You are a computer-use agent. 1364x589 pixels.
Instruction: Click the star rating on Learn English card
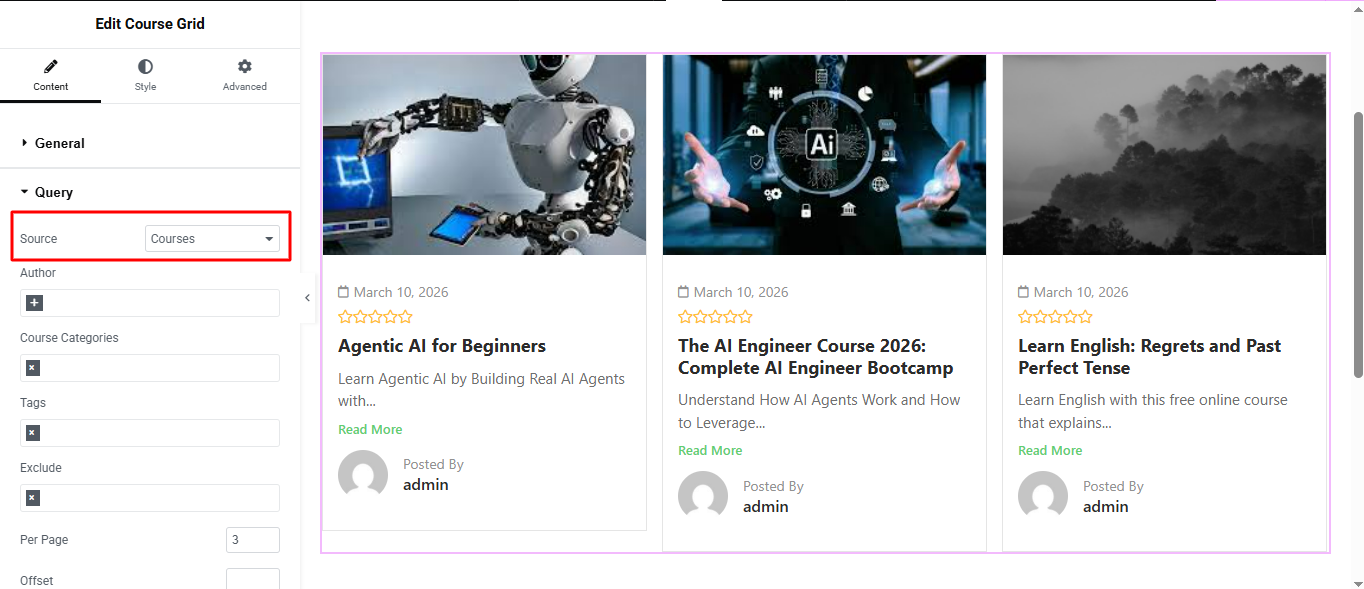click(x=1055, y=317)
